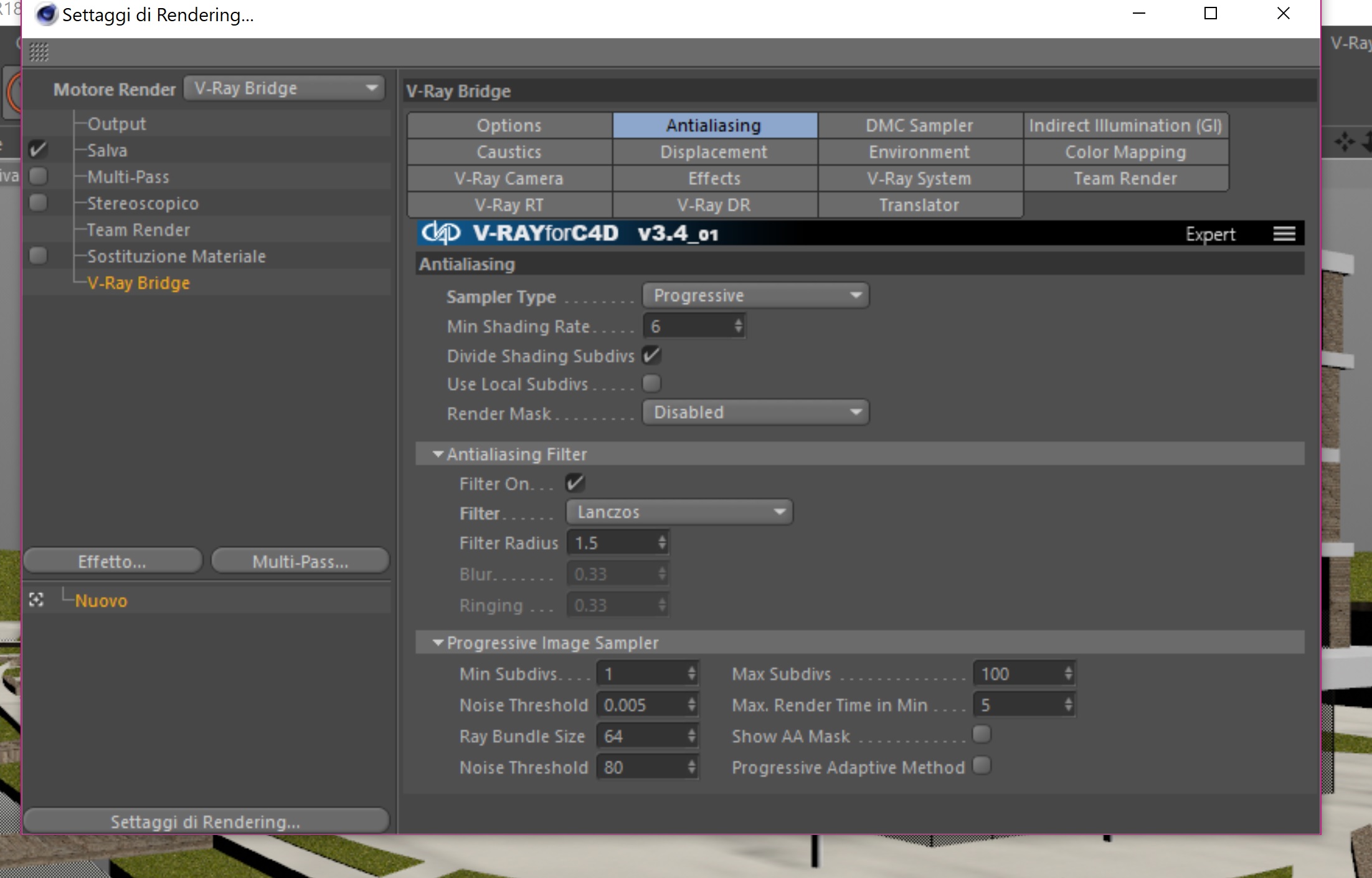The height and width of the screenshot is (878, 1372).
Task: Enable the Use Local Subdivs checkbox
Action: pos(651,383)
